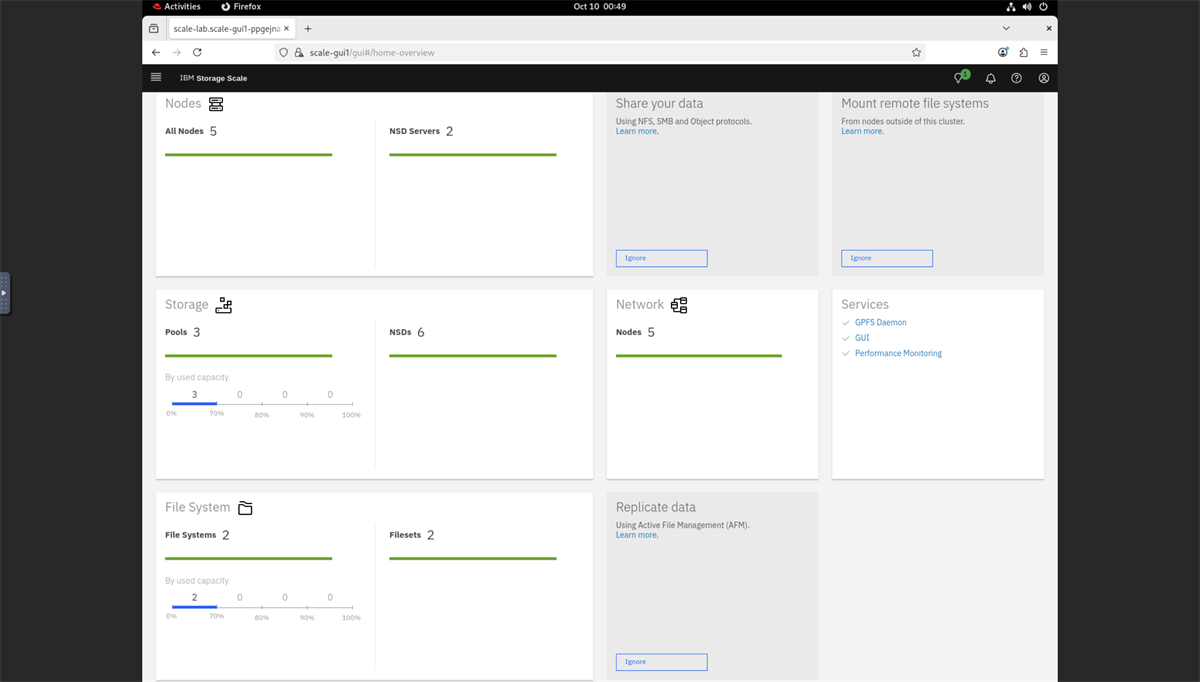Click the site lock icon in address bar
The image size is (1200, 682).
[x=298, y=52]
